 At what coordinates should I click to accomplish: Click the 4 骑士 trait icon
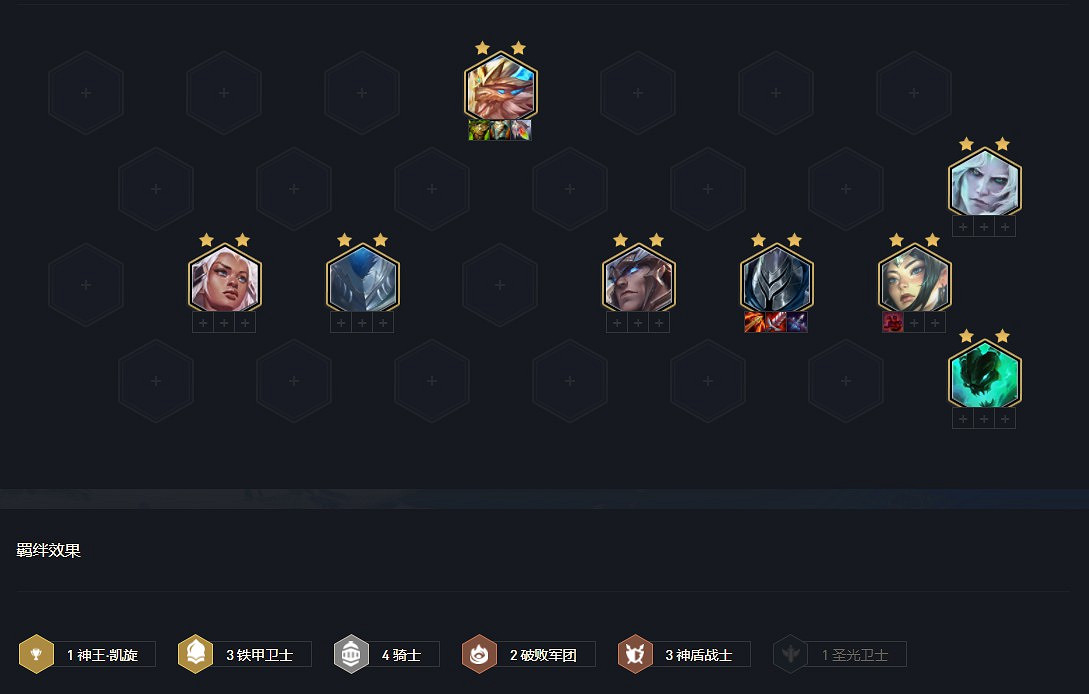coord(351,654)
